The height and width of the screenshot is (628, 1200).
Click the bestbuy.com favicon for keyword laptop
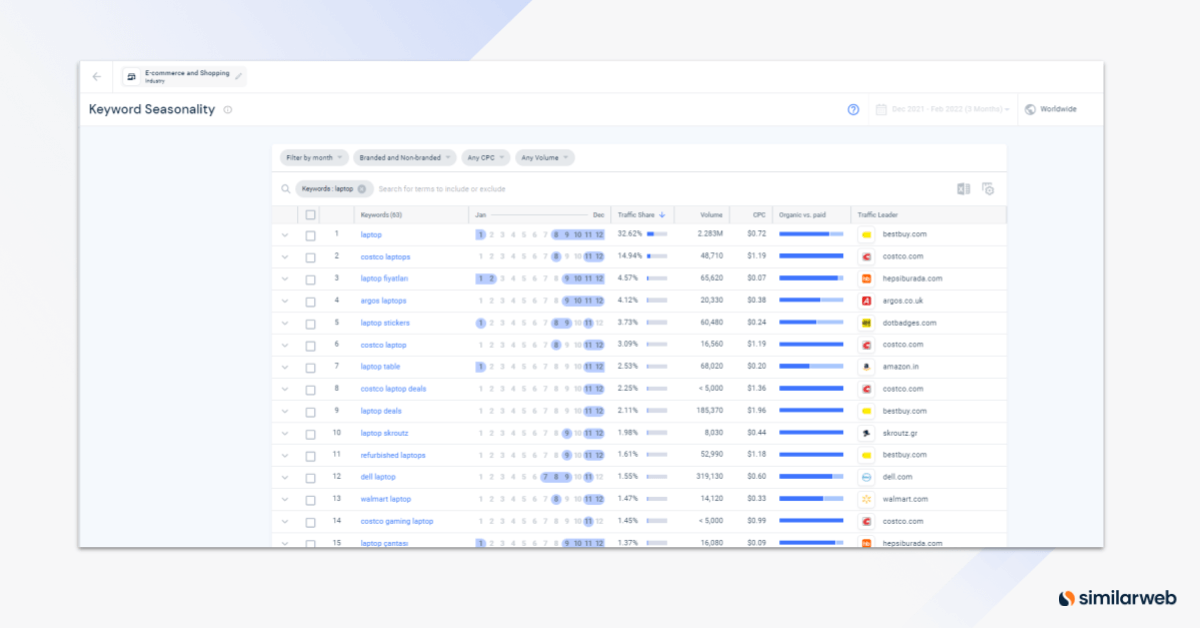[x=867, y=234]
